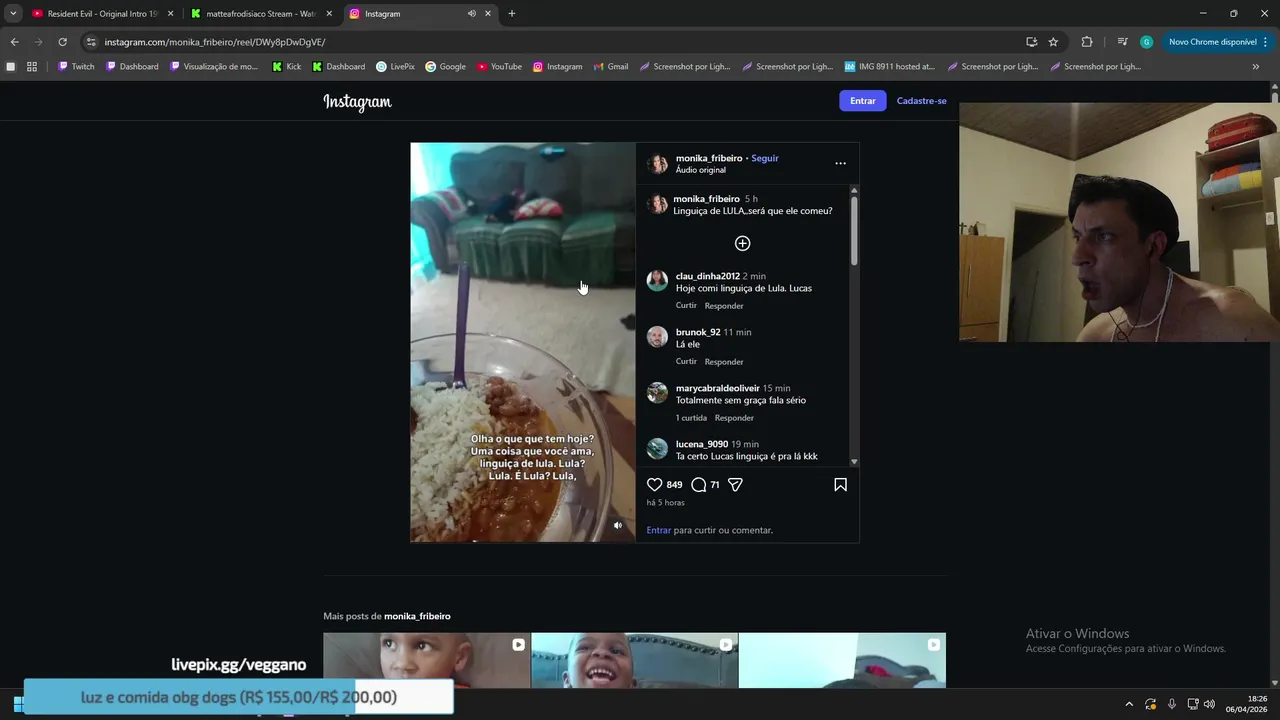This screenshot has width=1280, height=720.
Task: Mute the reel video sound
Action: point(617,525)
